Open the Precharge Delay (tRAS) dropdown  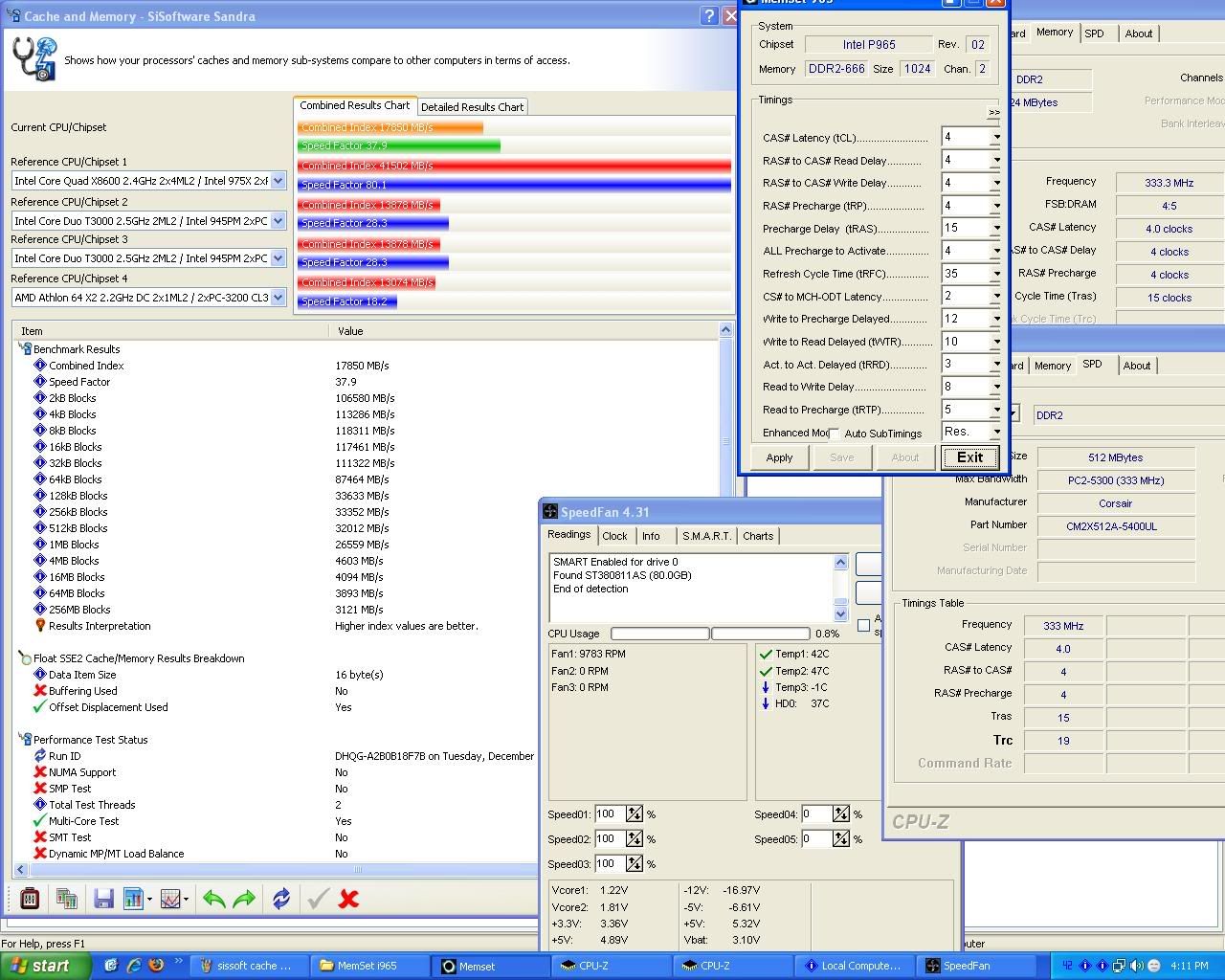996,229
